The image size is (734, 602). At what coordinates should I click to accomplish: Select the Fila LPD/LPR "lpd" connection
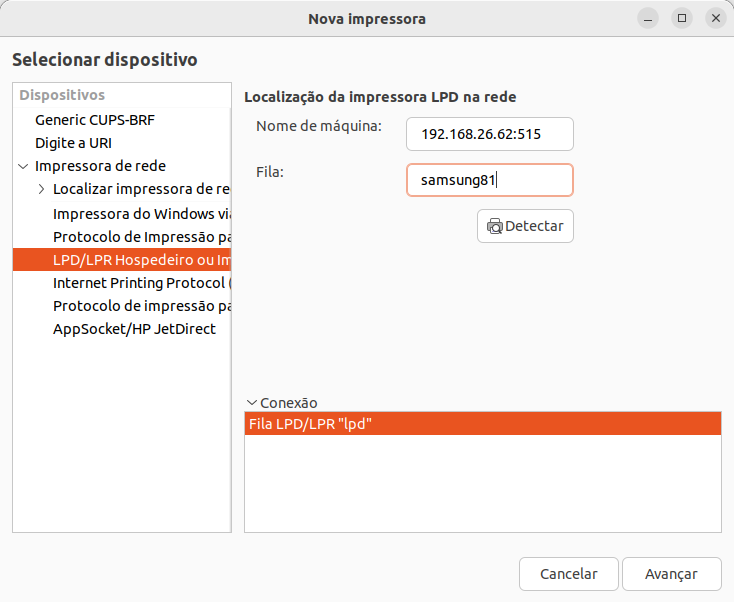482,424
